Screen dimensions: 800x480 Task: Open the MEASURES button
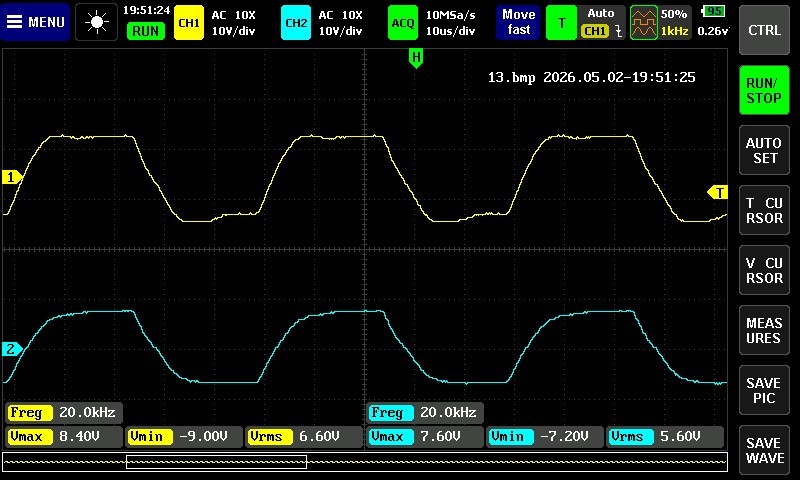coord(764,330)
